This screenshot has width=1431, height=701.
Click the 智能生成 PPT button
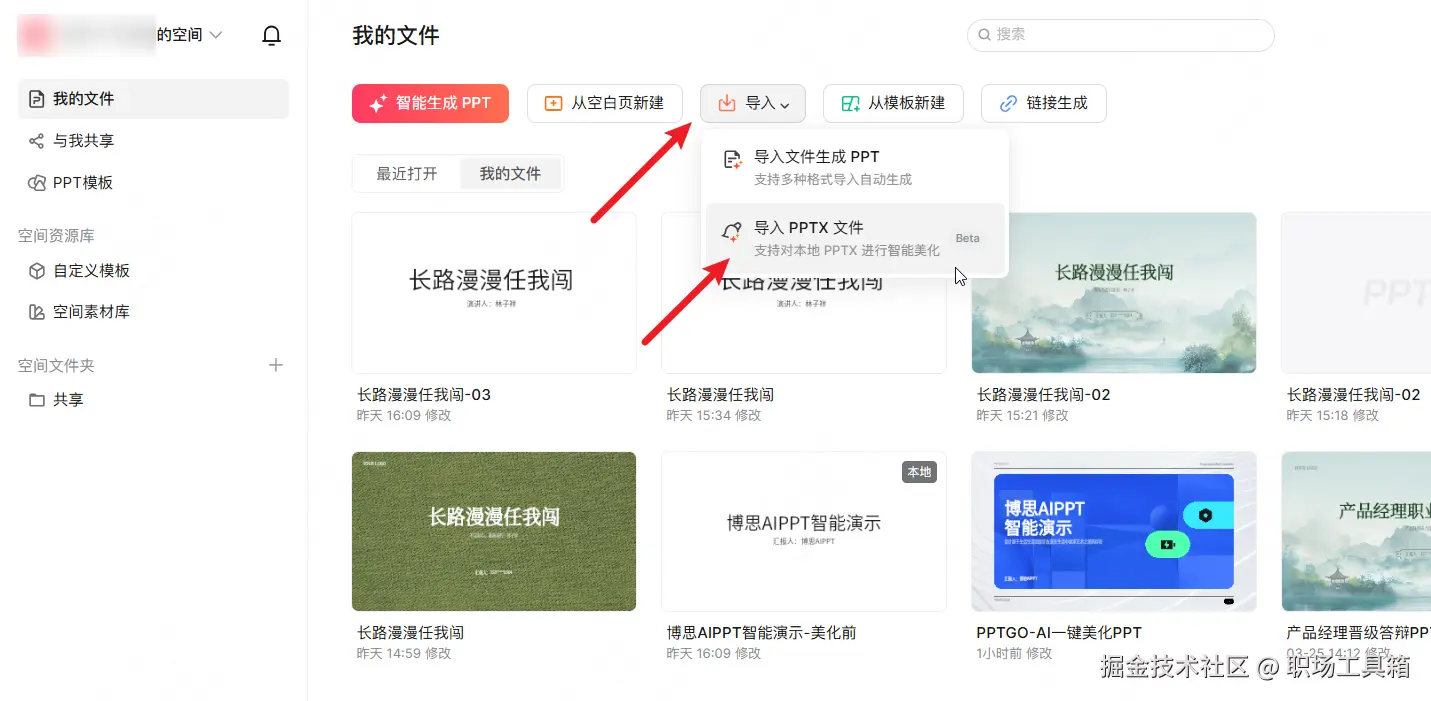(x=430, y=103)
